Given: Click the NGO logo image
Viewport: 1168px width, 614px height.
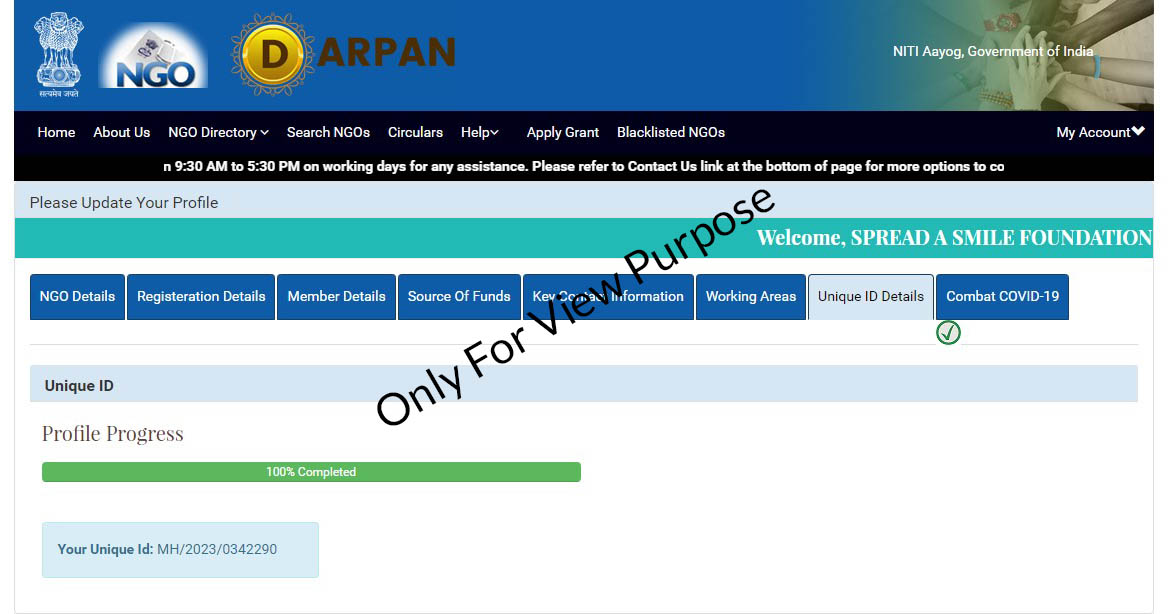Looking at the screenshot, I should click(154, 56).
